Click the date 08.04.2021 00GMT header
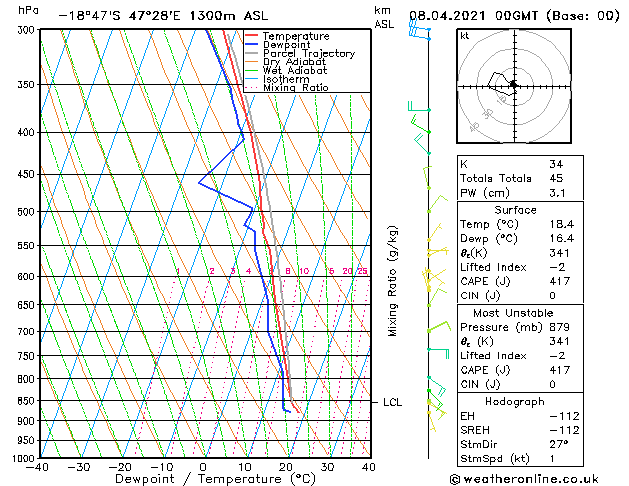Screen dimensions: 629x486 click(473, 16)
